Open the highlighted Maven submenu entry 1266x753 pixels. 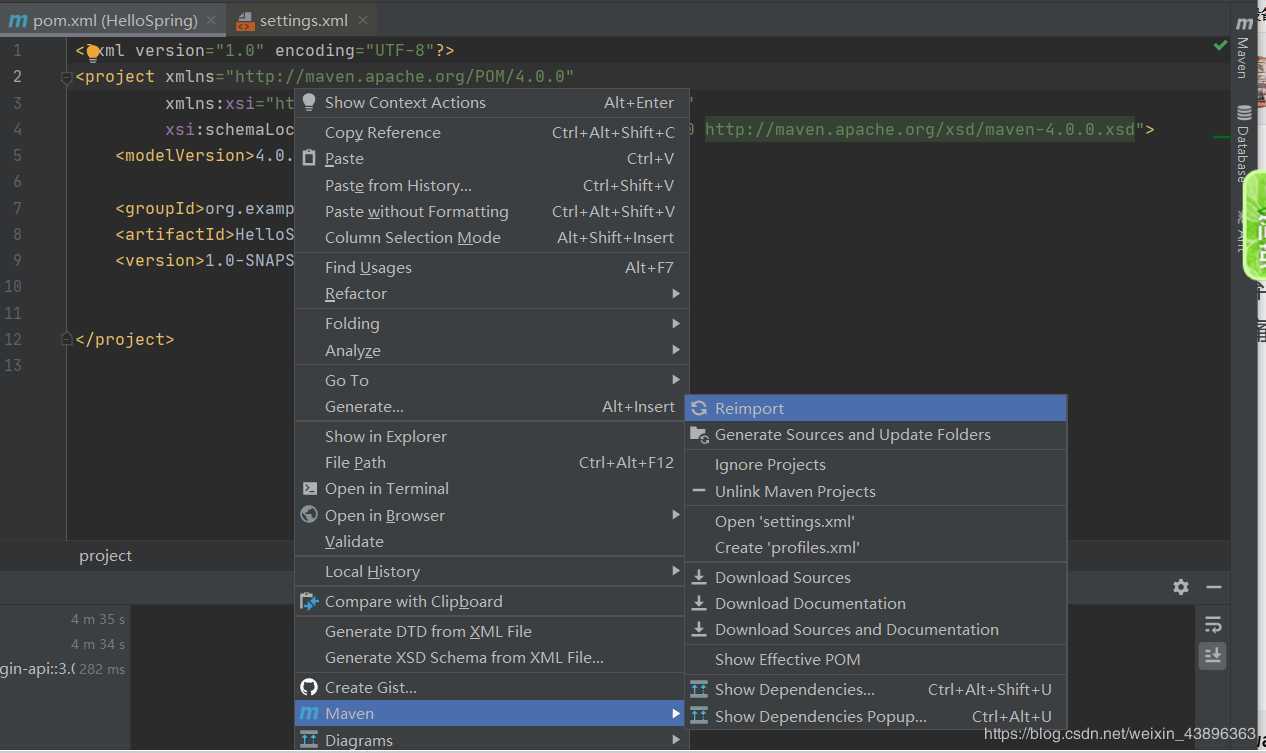[x=489, y=713]
